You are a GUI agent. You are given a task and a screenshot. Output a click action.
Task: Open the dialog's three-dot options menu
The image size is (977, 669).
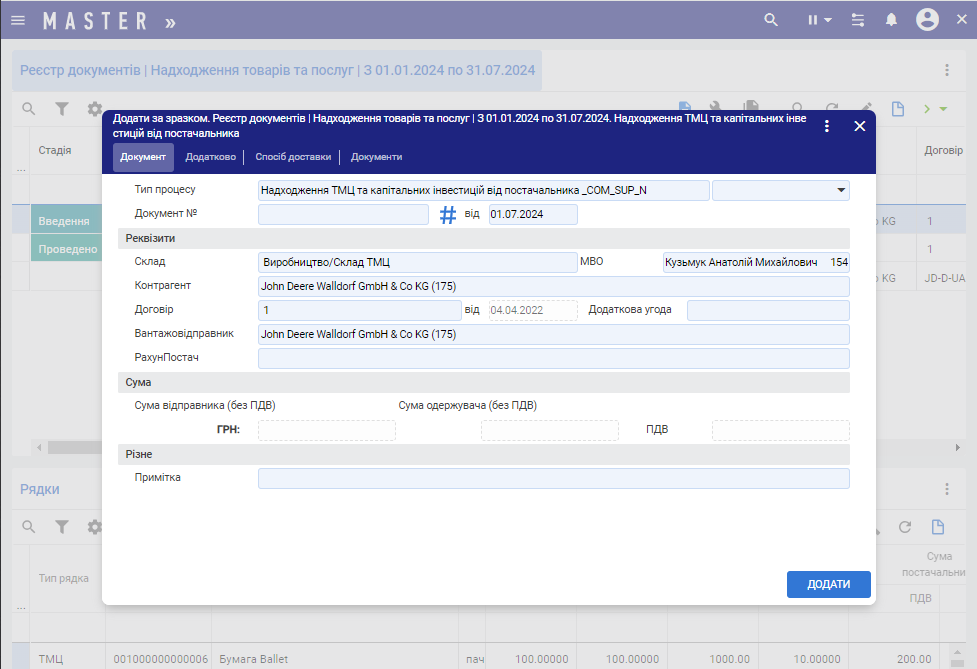(x=826, y=126)
